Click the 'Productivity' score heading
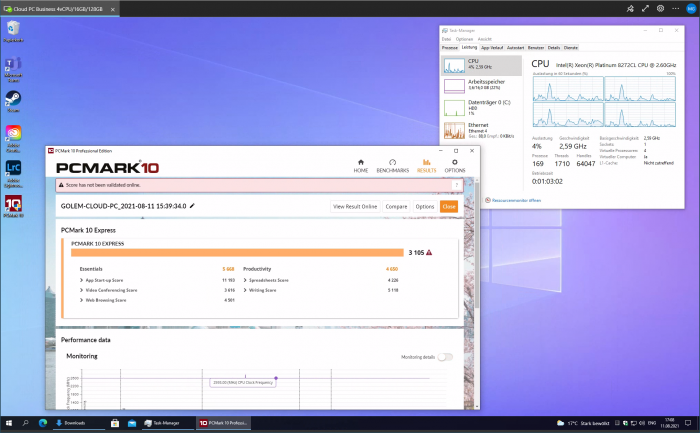 tap(257, 269)
